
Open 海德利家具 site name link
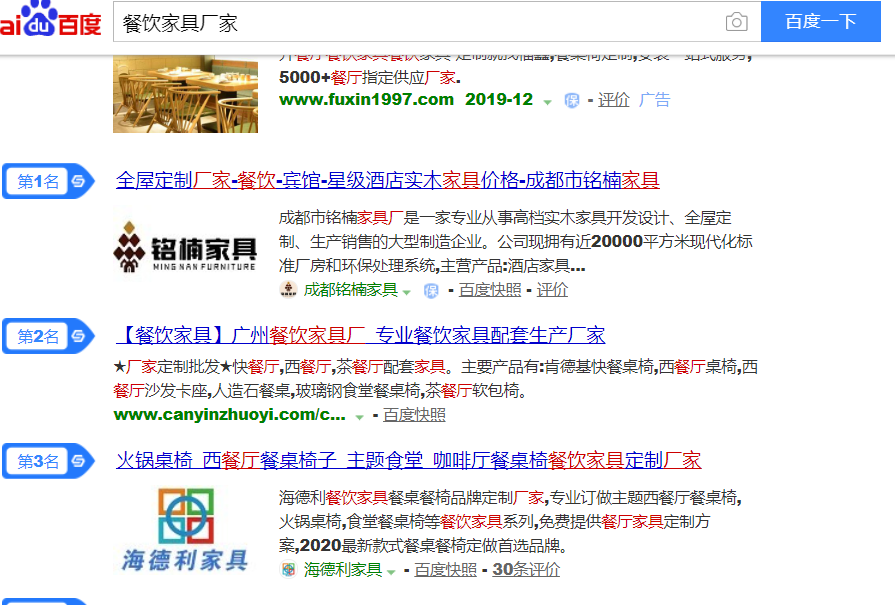(x=342, y=570)
